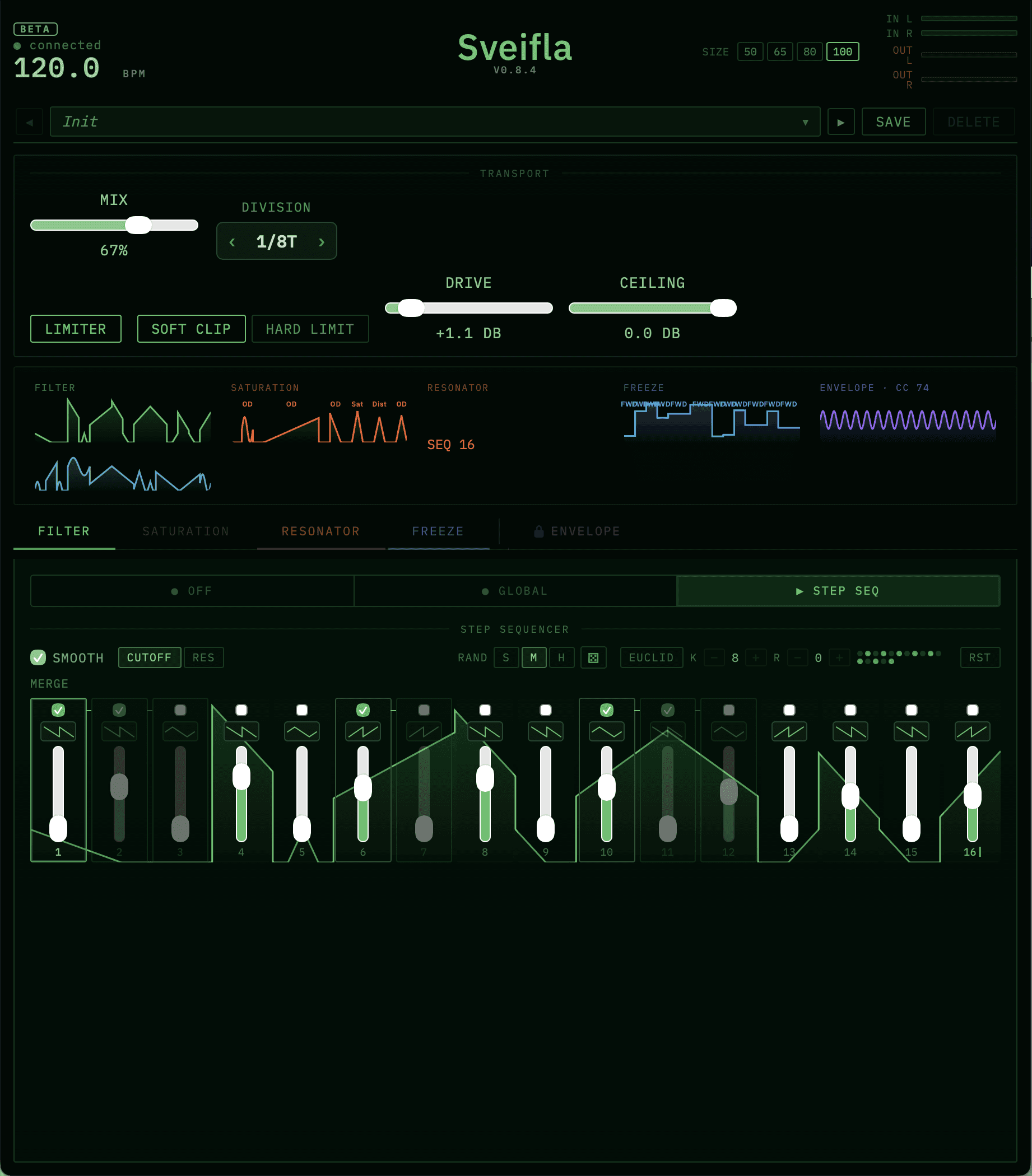Screen dimensions: 1032x1176
Task: Click the Ceiling slider handle
Action: click(723, 308)
